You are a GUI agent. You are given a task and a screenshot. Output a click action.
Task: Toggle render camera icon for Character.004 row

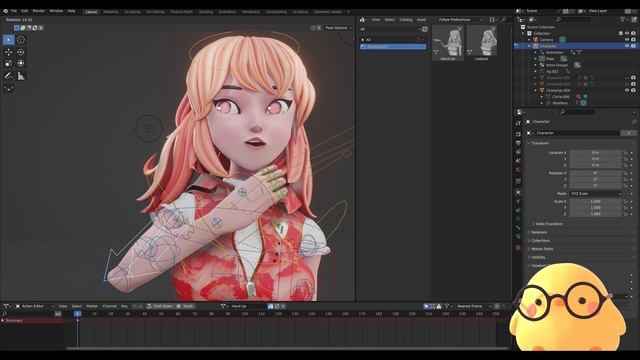click(x=633, y=90)
